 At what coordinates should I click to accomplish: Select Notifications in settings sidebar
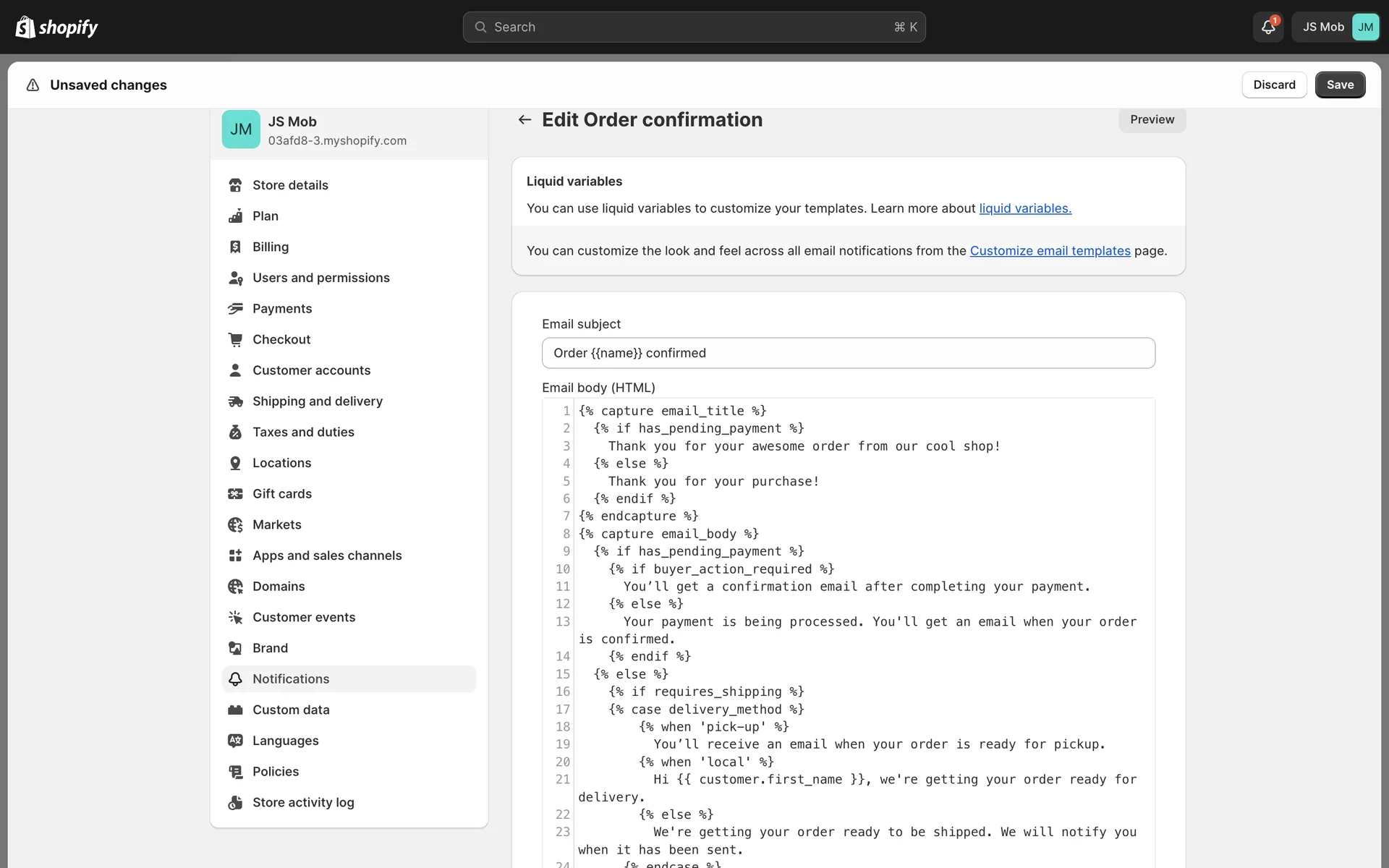coord(291,679)
